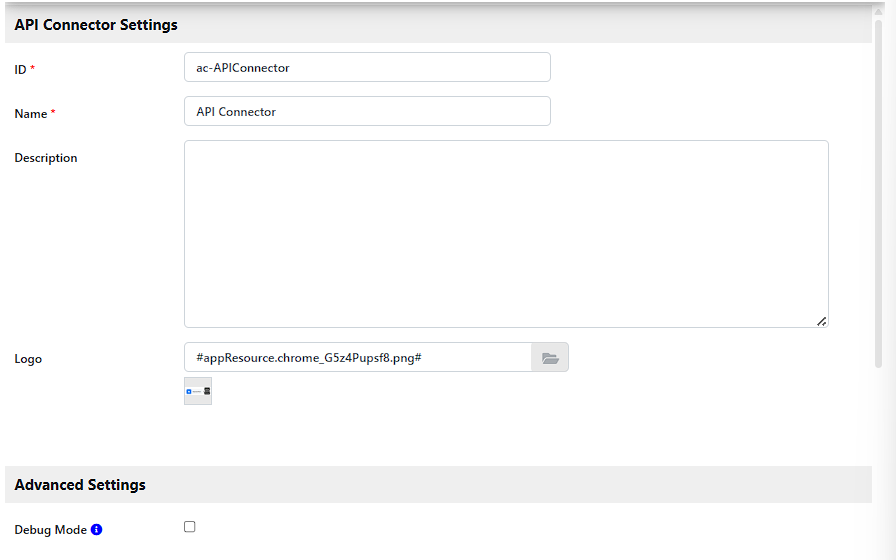The width and height of the screenshot is (896, 560).
Task: Click the page vertical scrollbar thumb
Action: point(879,190)
